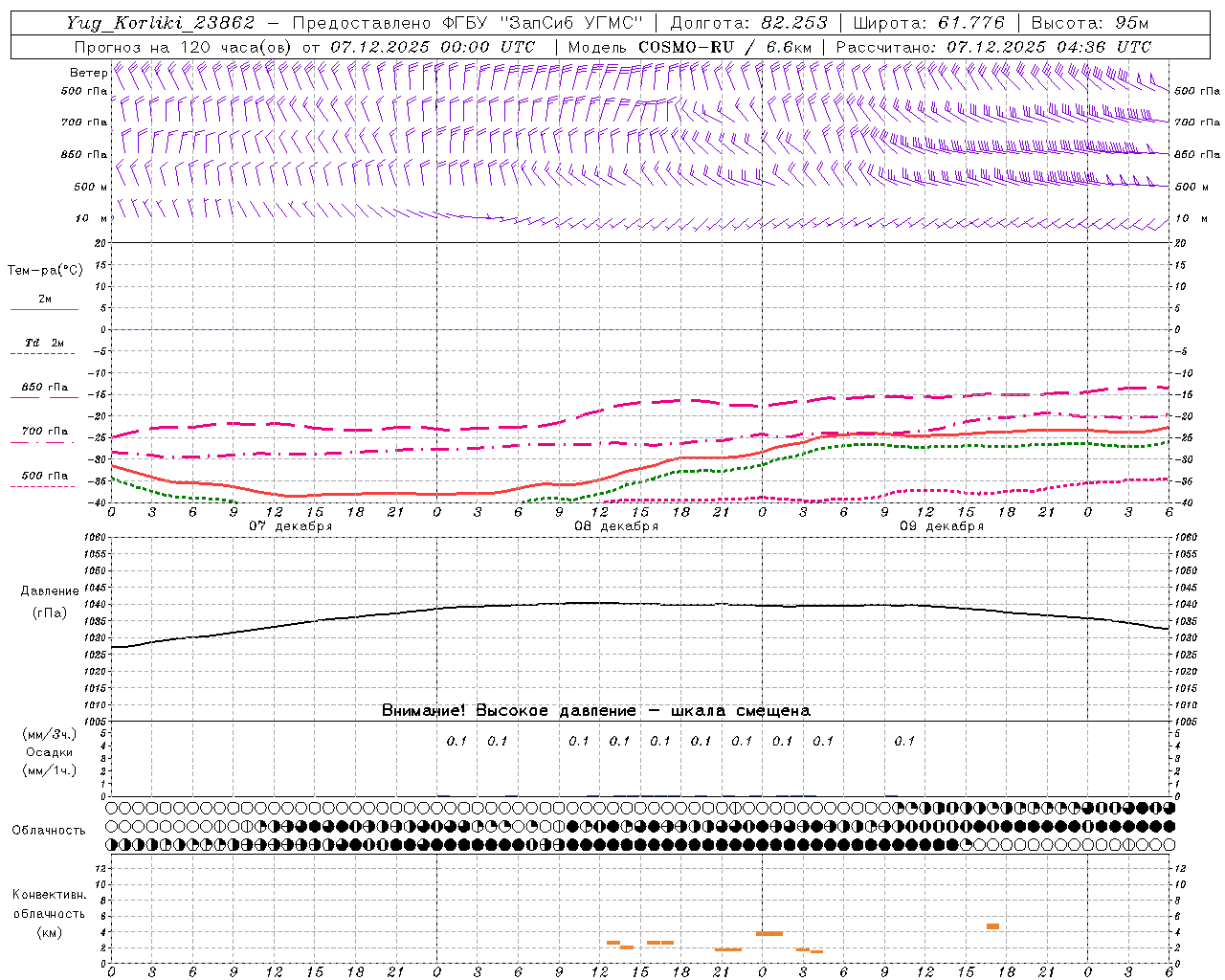The height and width of the screenshot is (980, 1225).
Task: Click the 1005 label on left pressure axis
Action: click(x=94, y=722)
